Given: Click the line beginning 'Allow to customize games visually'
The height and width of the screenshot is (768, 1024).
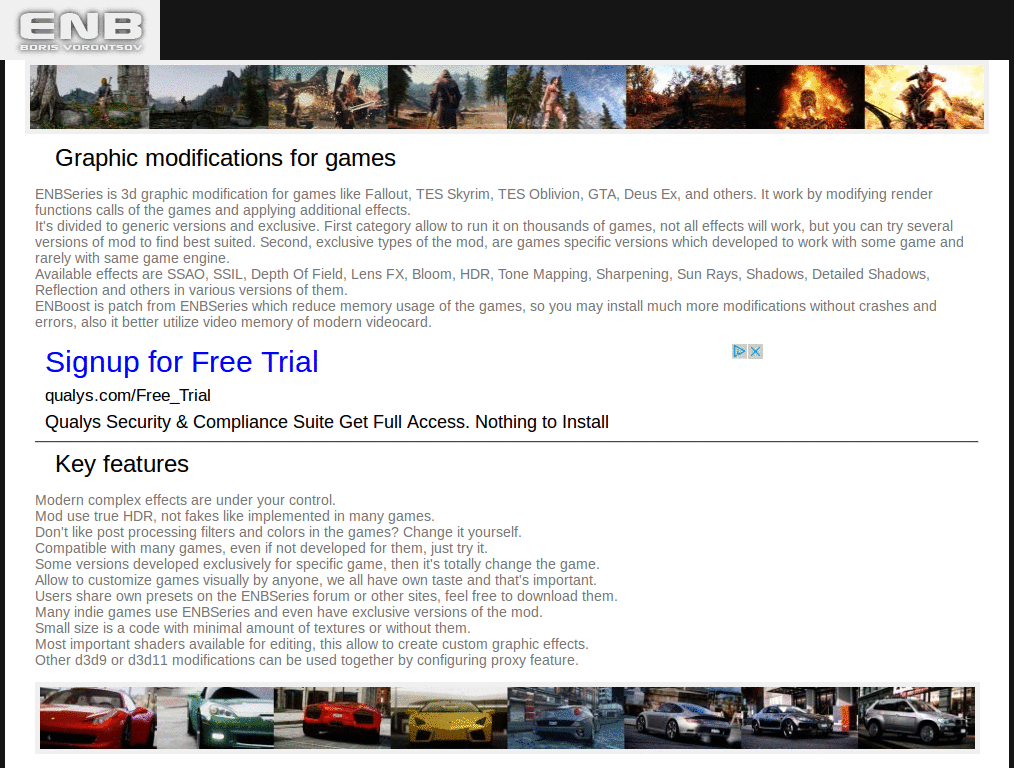Looking at the screenshot, I should [316, 580].
